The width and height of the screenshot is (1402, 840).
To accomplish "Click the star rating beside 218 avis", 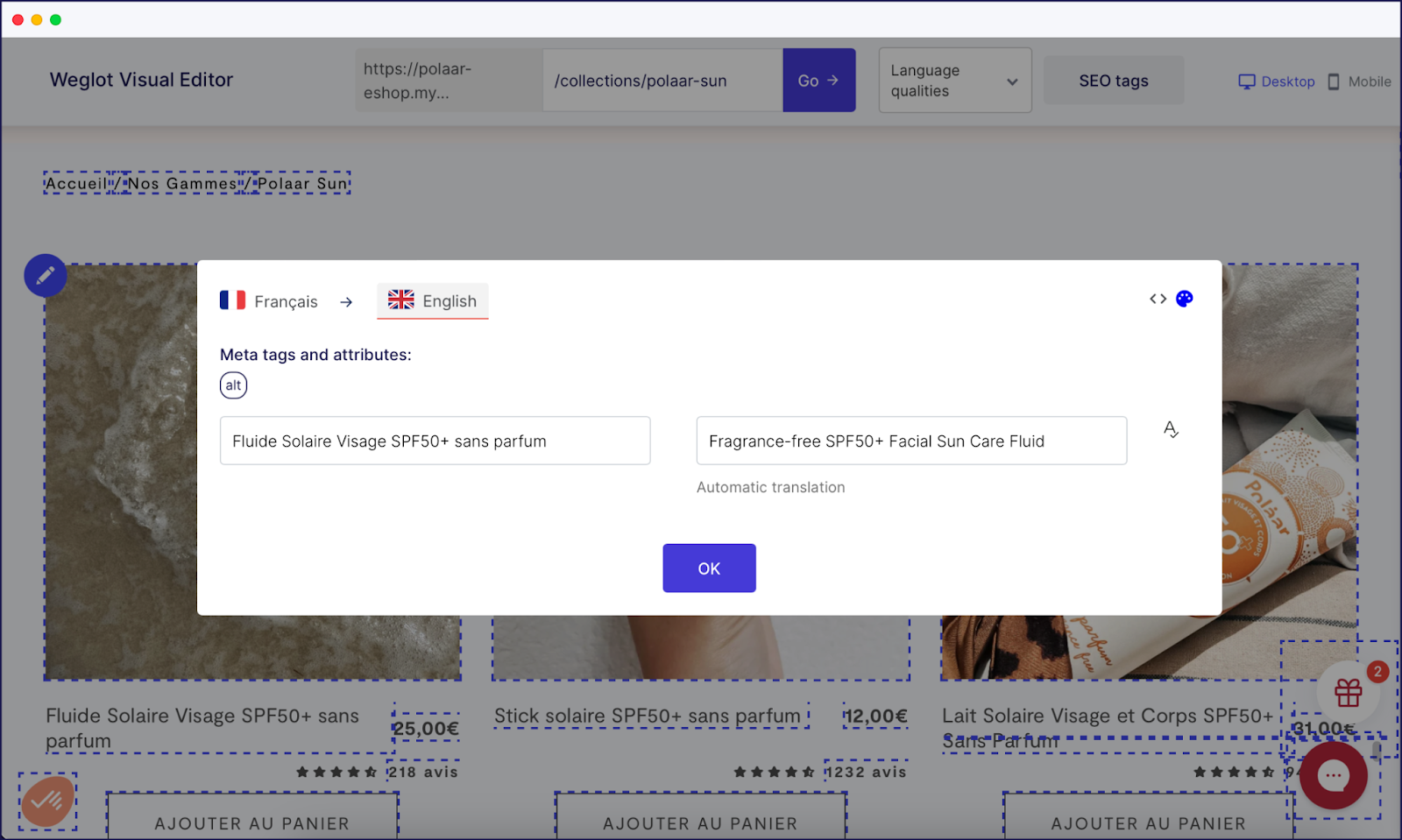I will [336, 773].
